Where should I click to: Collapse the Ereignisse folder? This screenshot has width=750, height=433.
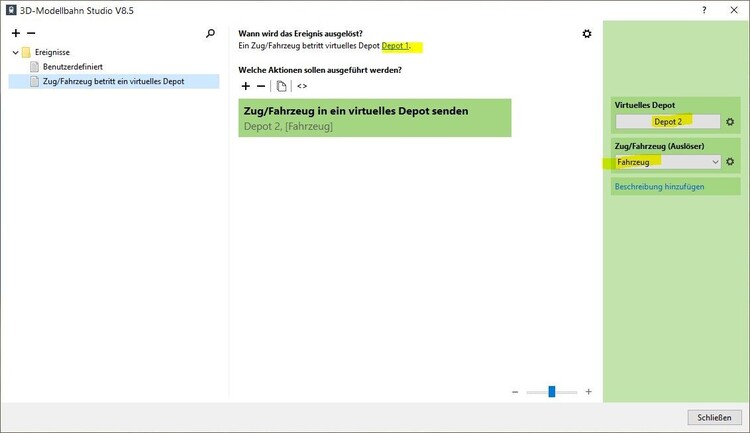click(x=15, y=52)
